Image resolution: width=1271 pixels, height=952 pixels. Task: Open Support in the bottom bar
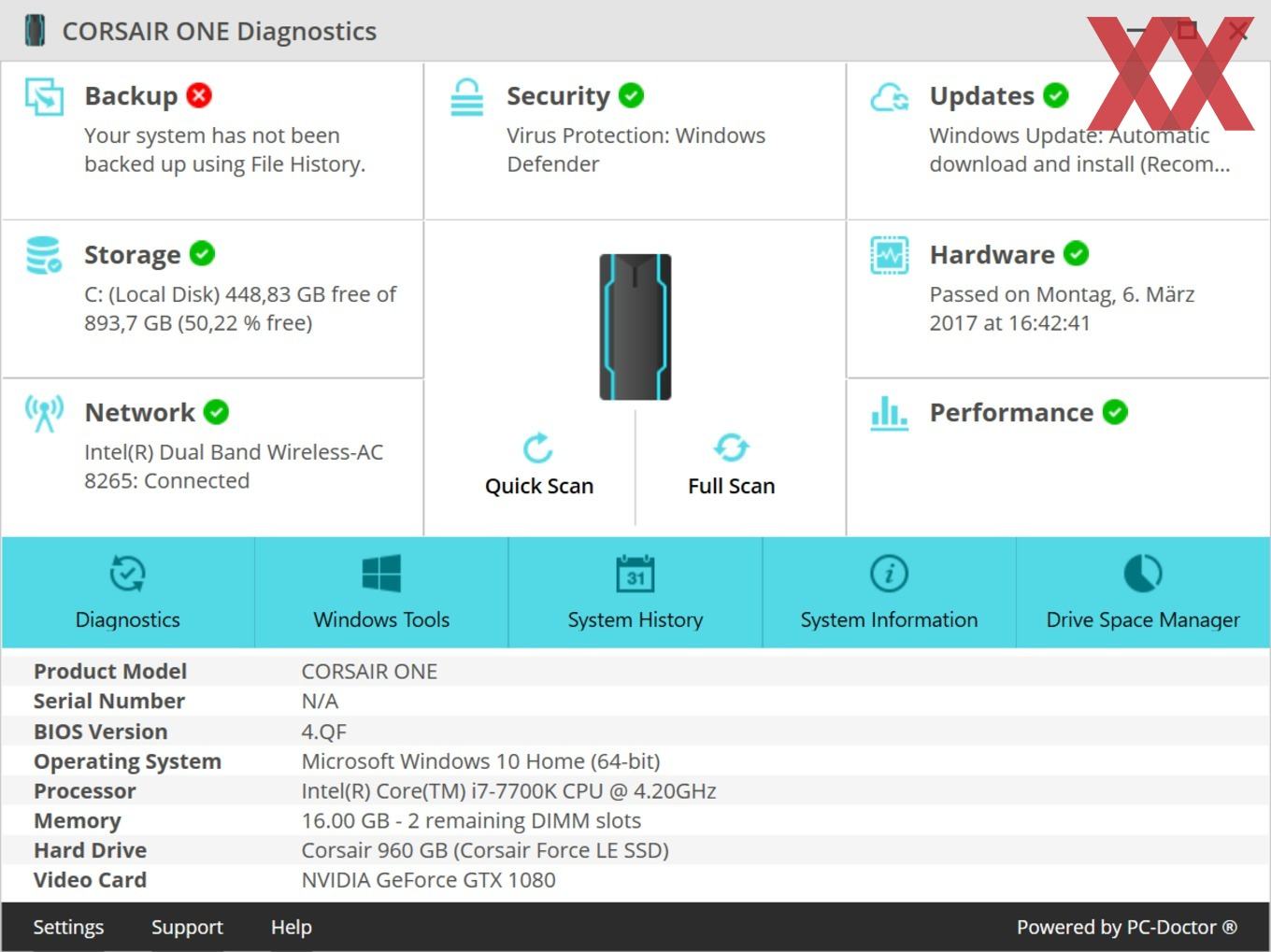coord(187,927)
